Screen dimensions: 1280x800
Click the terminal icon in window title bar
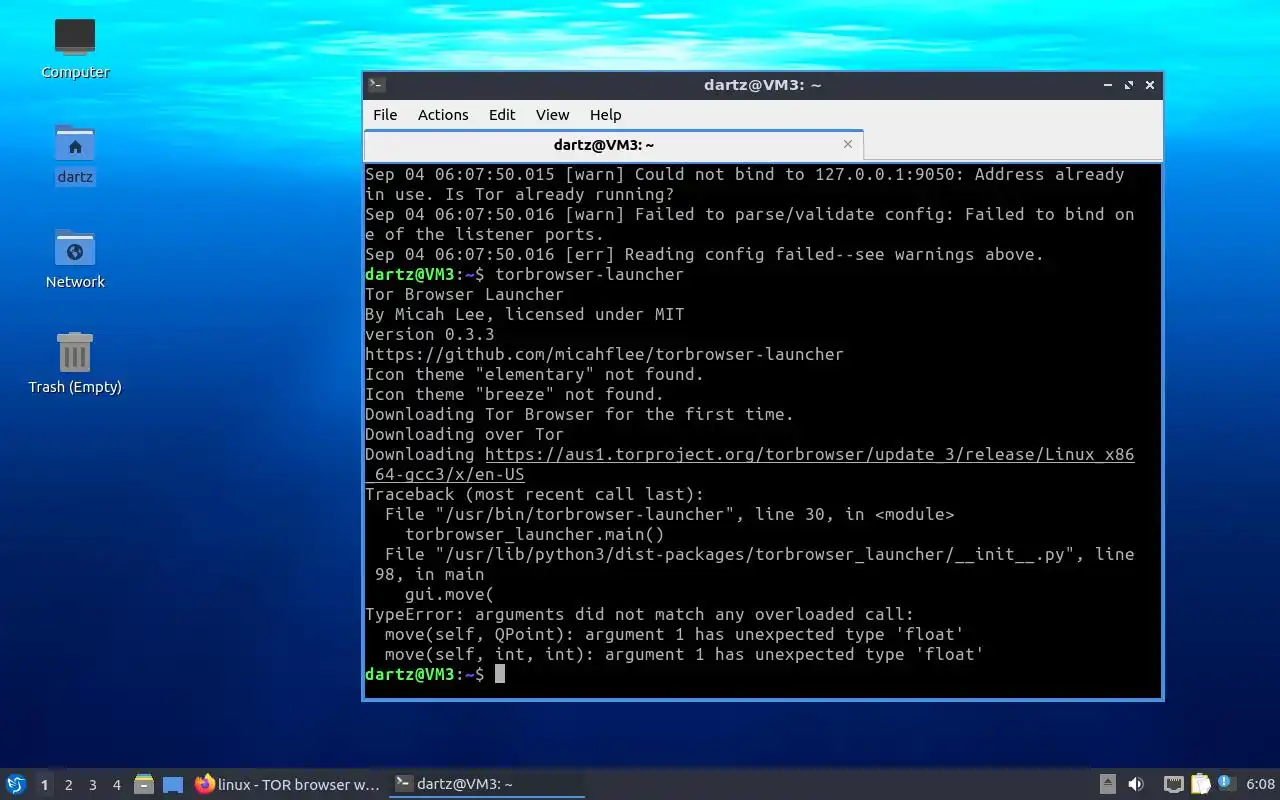(376, 85)
